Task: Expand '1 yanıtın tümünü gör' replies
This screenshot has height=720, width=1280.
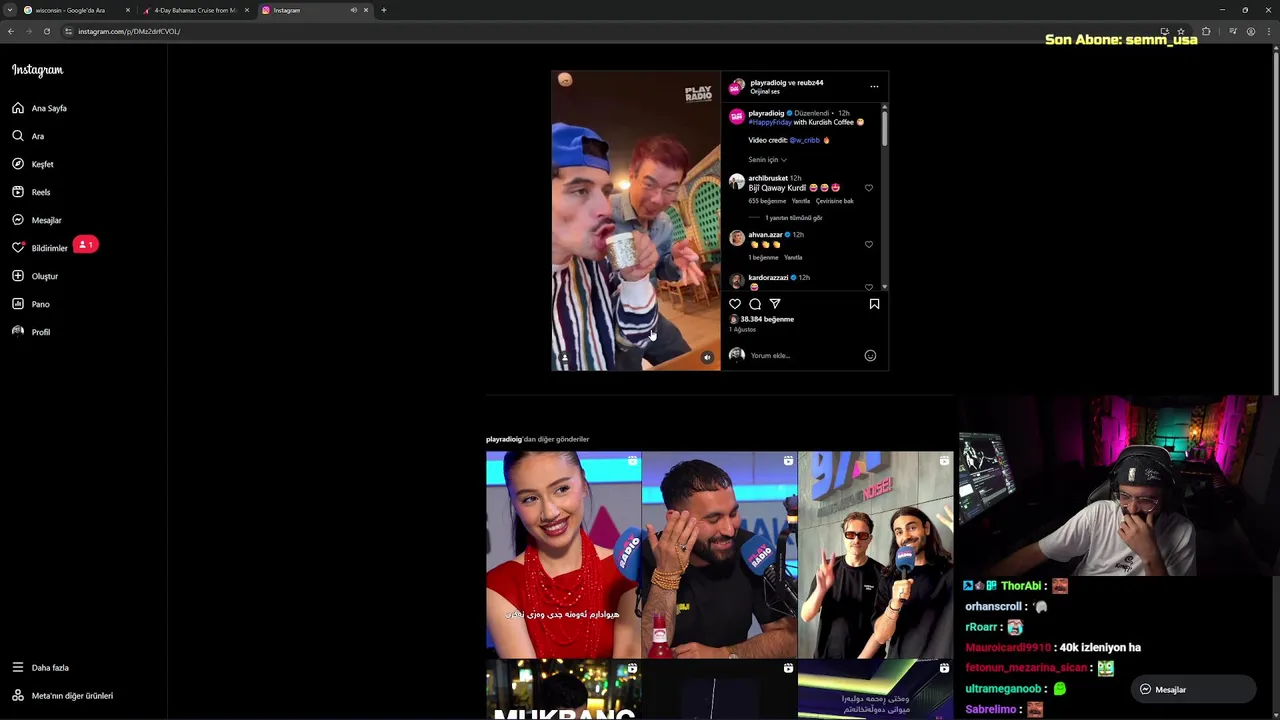Action: [x=794, y=218]
